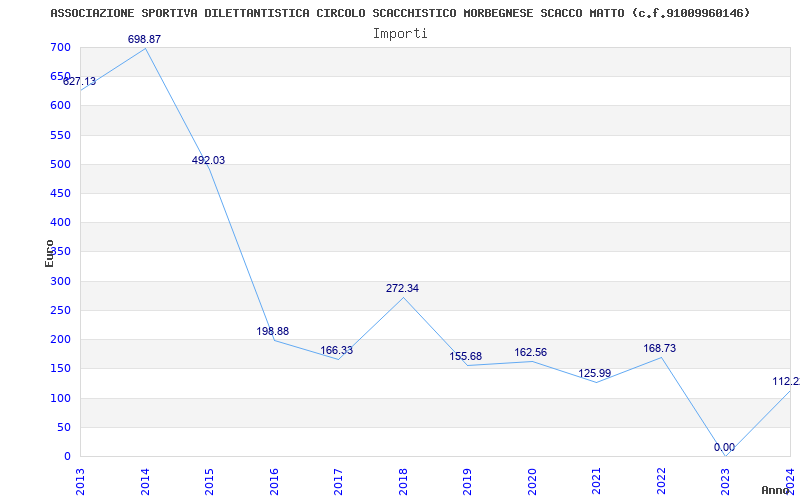Click the 0 y-axis tick label
The height and width of the screenshot is (500, 800).
point(67,456)
